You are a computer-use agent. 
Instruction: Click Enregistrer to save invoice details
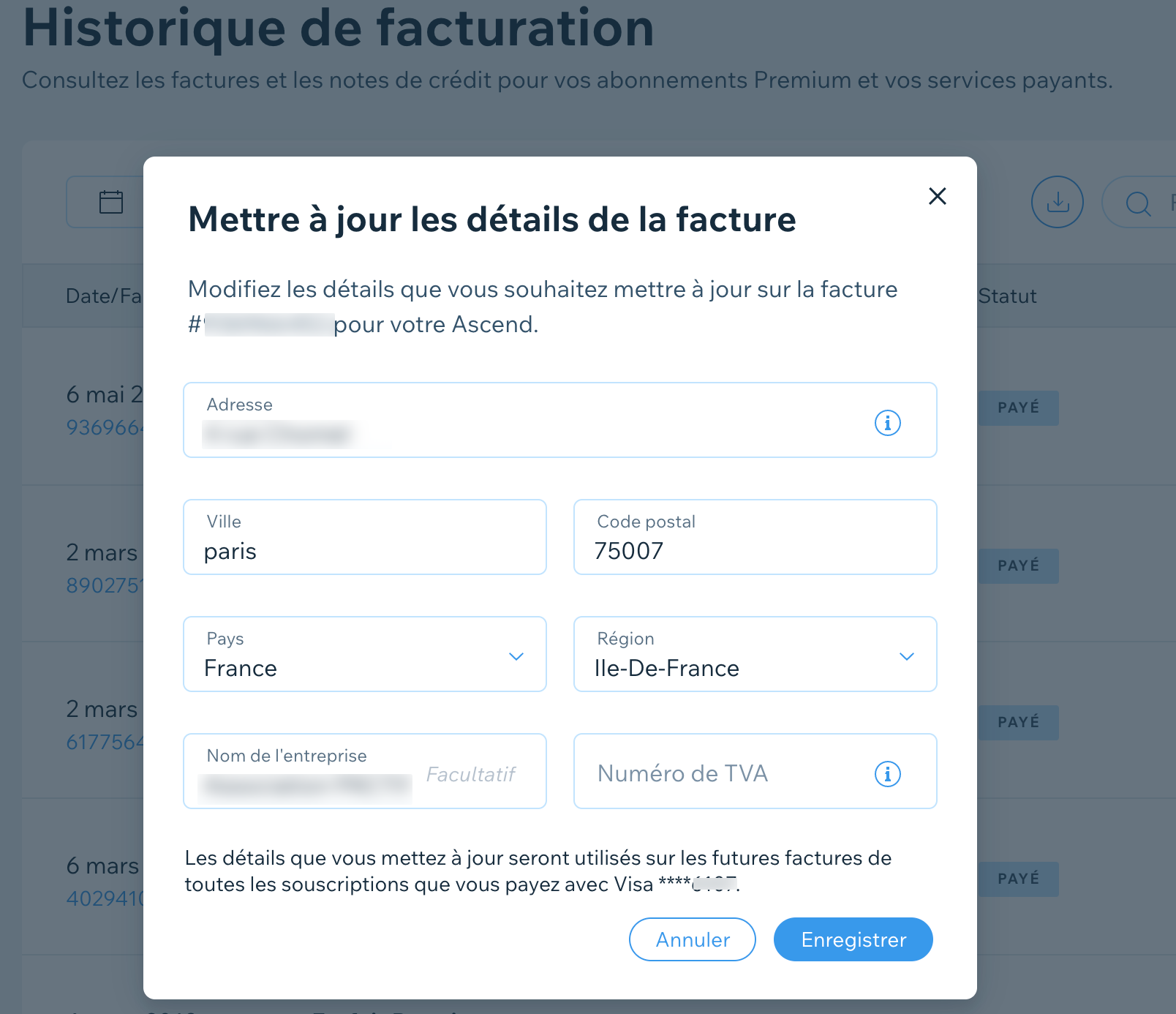[x=853, y=939]
